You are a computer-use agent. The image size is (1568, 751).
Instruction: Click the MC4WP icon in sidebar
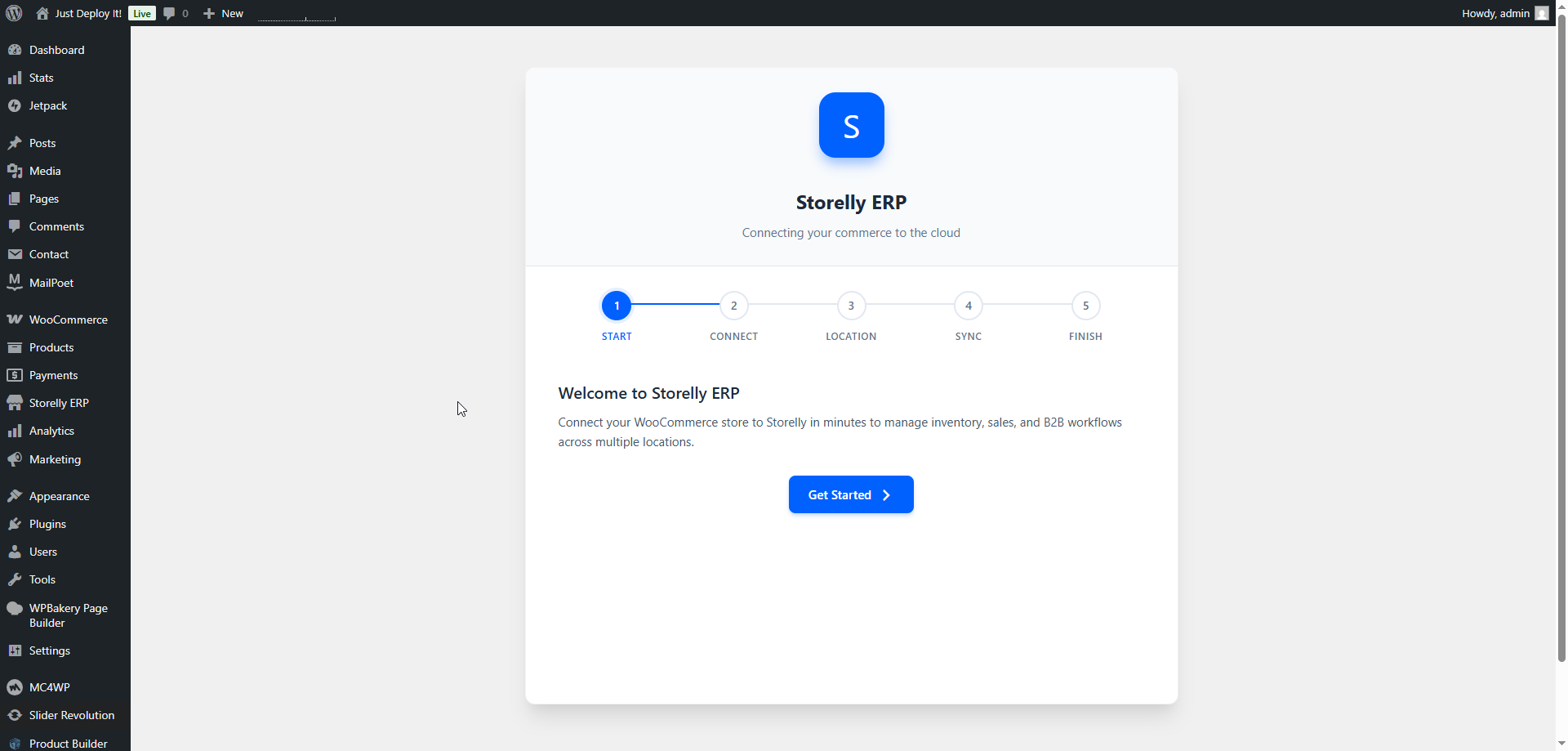pos(15,687)
